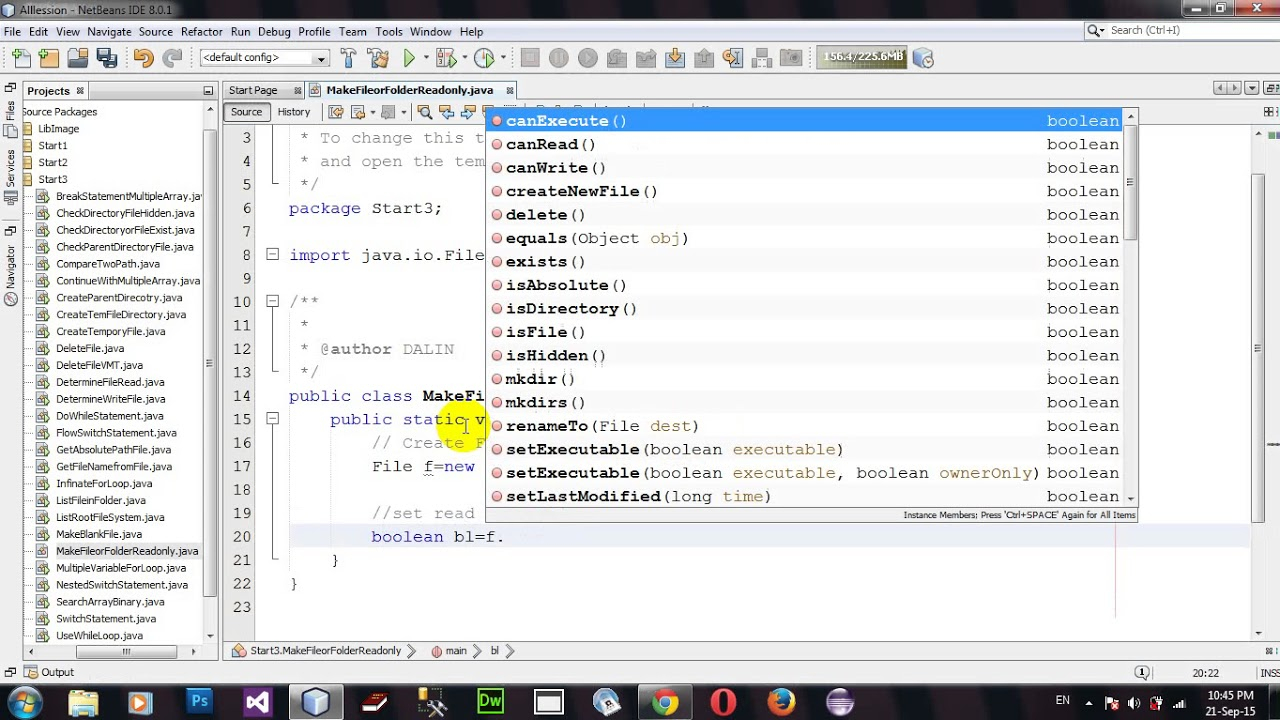Open DeleteFile.java in Projects tree
This screenshot has width=1280, height=720.
90,348
